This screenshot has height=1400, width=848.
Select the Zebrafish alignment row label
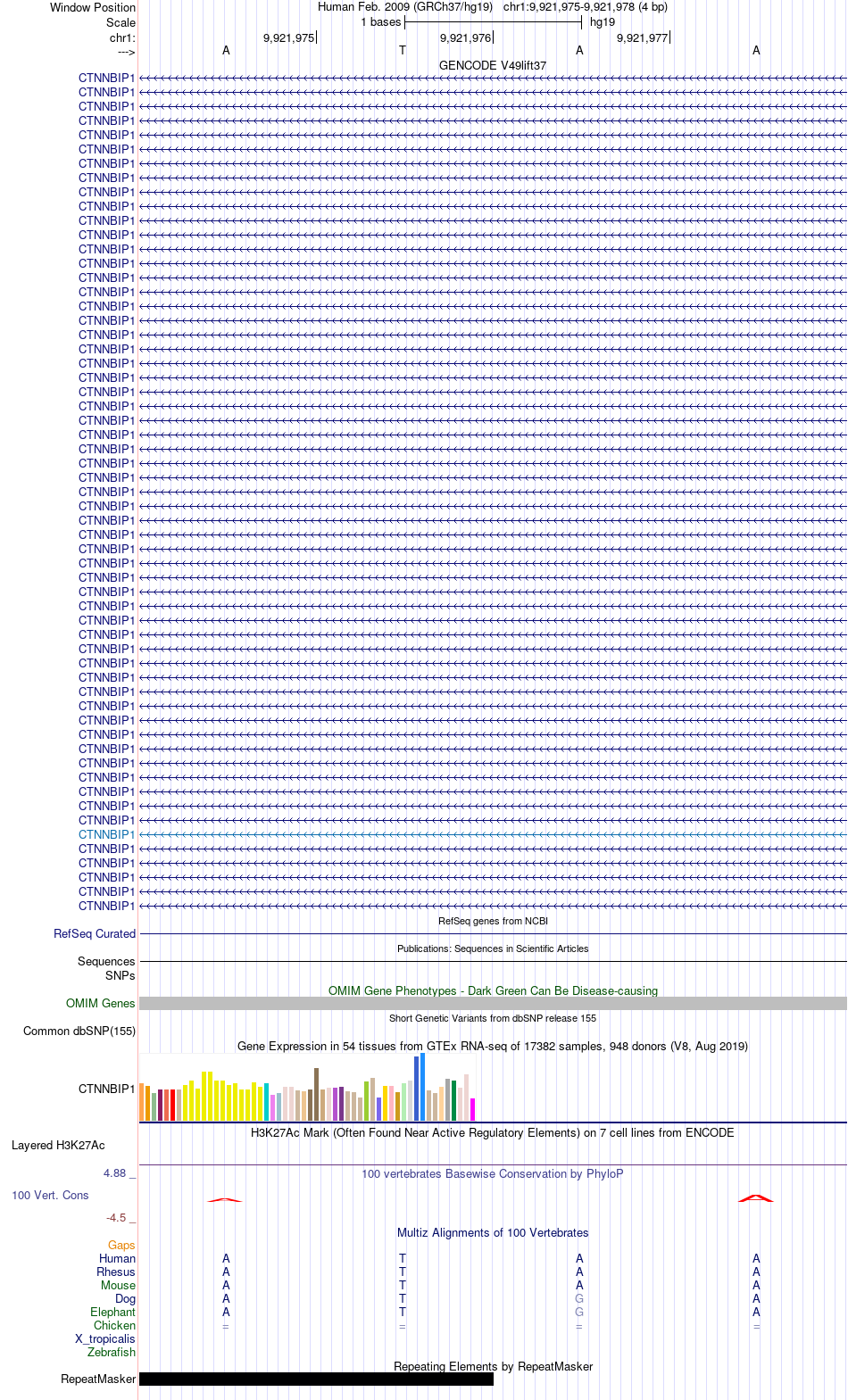(x=112, y=1352)
